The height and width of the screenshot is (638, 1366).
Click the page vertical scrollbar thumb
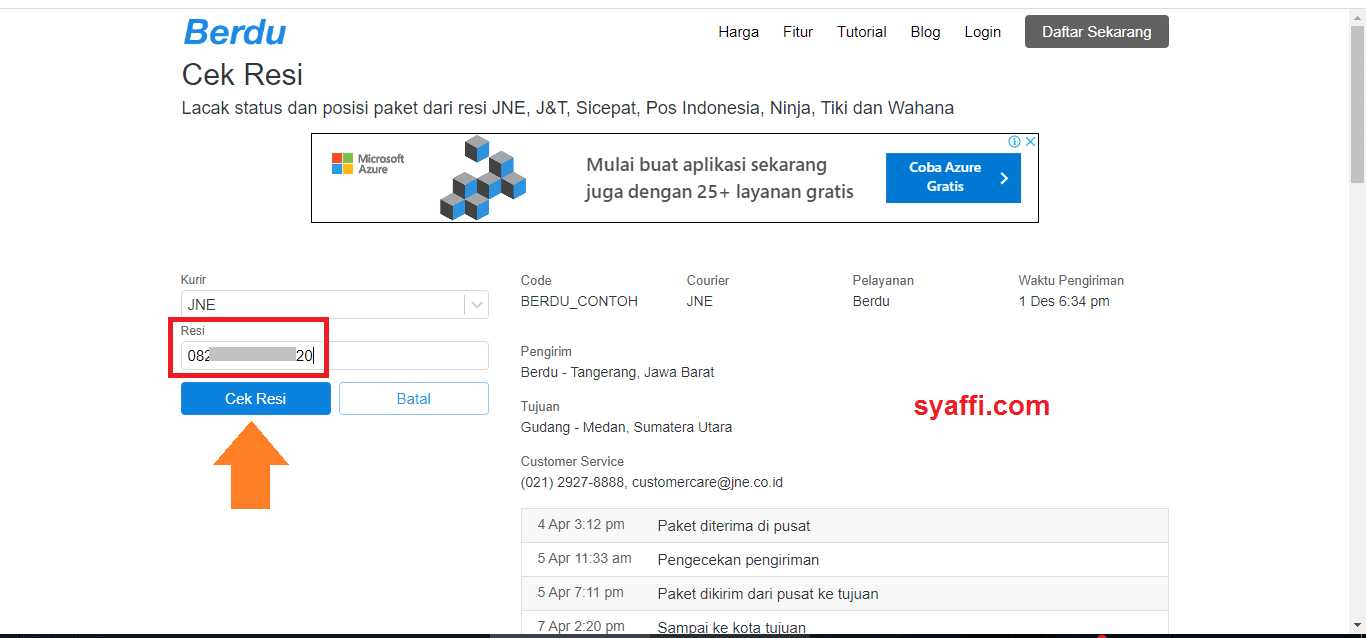(1357, 103)
